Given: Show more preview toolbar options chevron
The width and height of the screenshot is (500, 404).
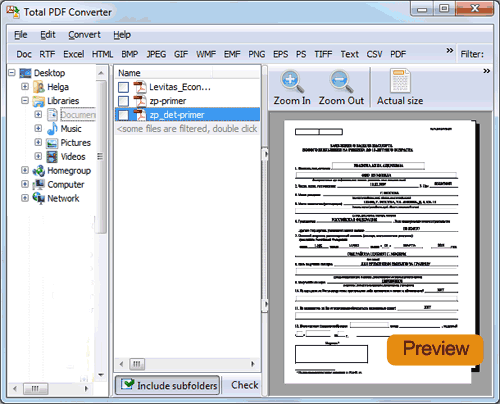Looking at the screenshot, I should click(x=486, y=71).
